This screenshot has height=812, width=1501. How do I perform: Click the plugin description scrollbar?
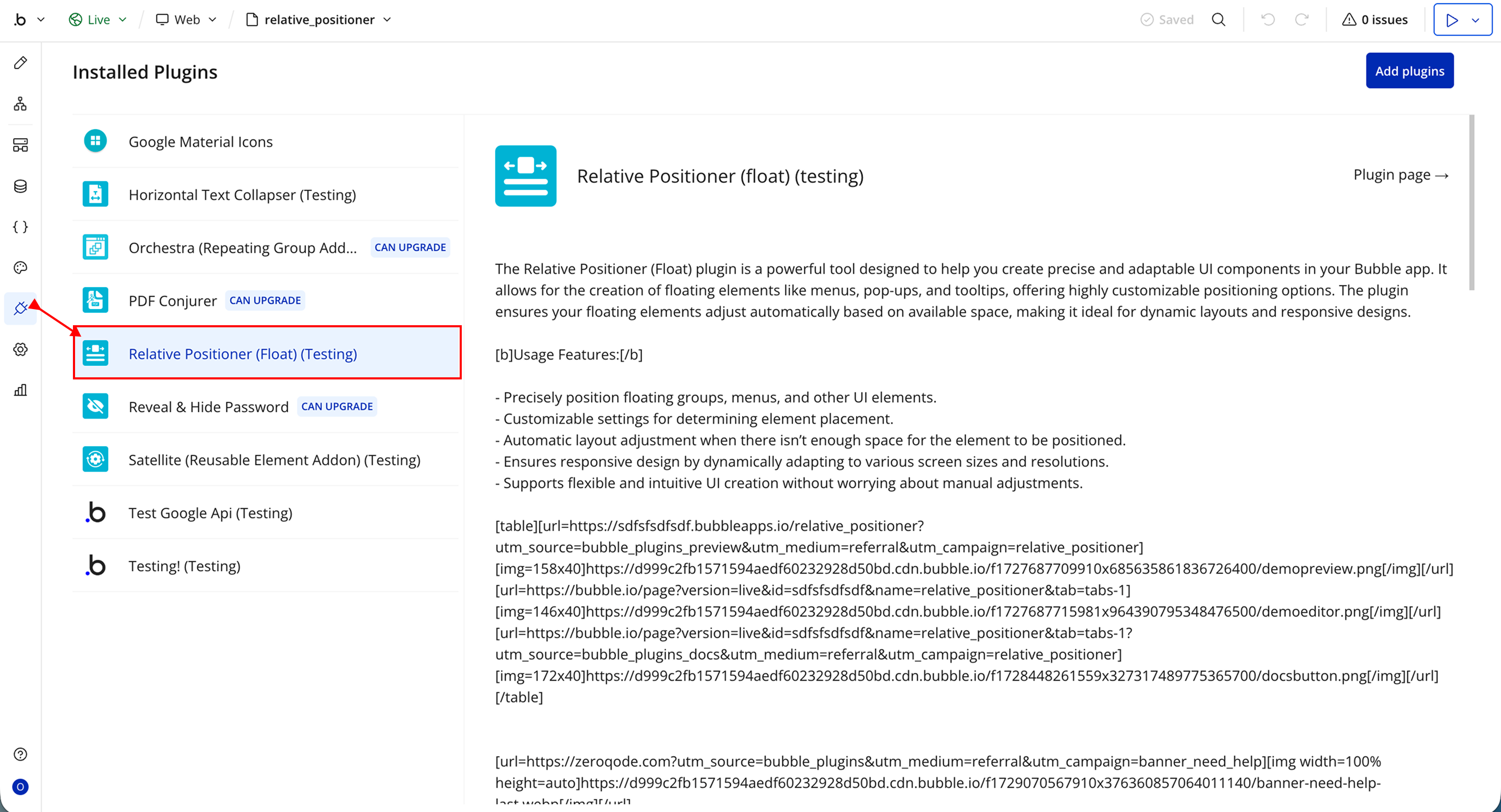tap(1471, 204)
